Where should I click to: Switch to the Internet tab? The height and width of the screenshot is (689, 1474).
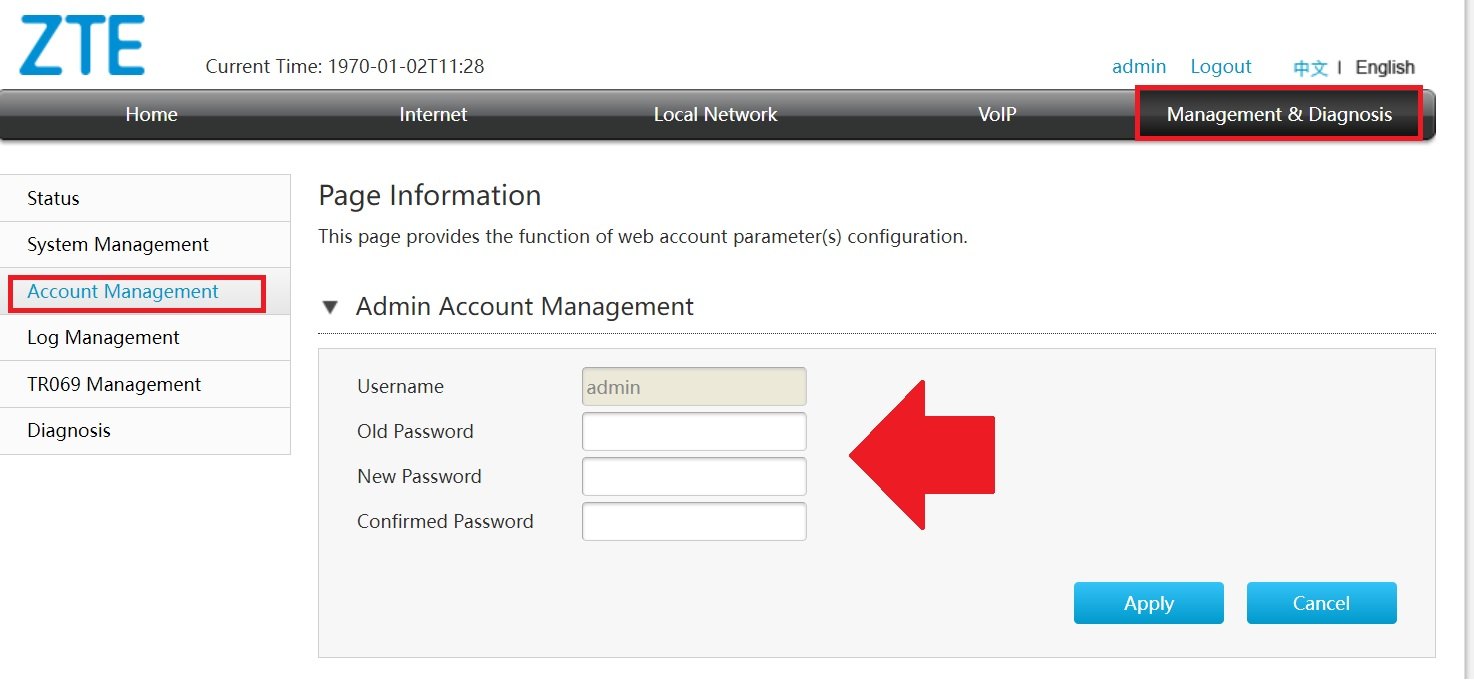pos(433,115)
